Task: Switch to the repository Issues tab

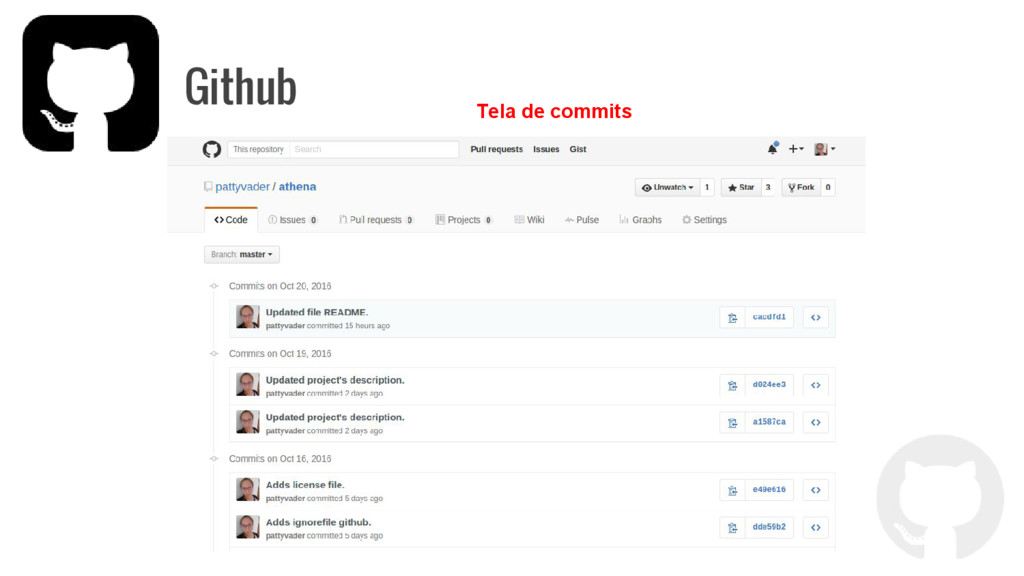Action: (x=293, y=220)
